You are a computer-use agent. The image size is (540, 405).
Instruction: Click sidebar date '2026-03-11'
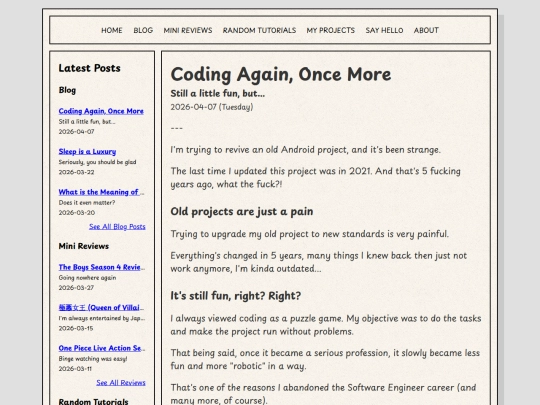coord(75,368)
